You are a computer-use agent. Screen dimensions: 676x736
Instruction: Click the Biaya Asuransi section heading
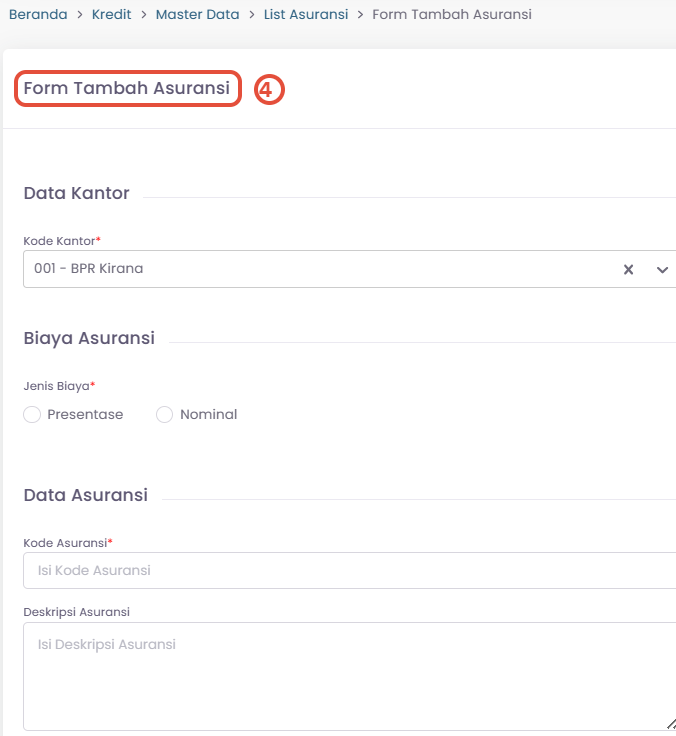(x=89, y=338)
